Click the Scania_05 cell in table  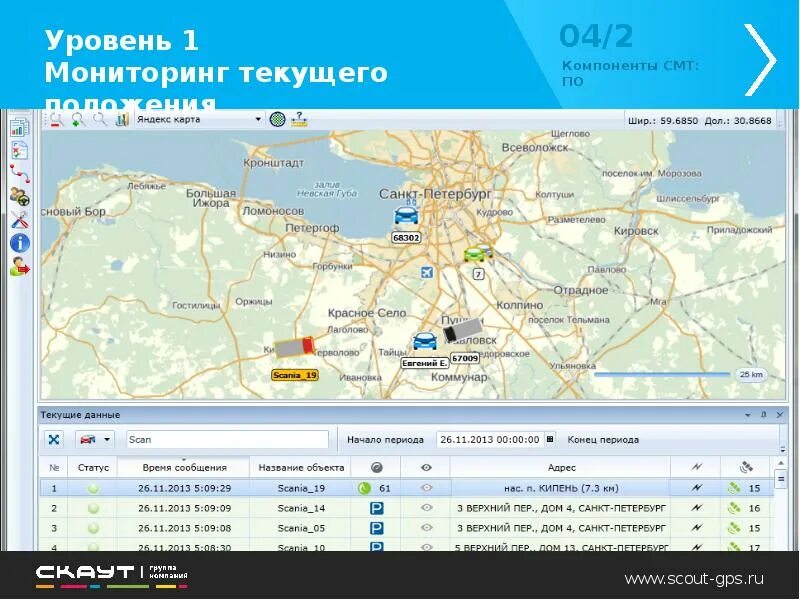(301, 528)
